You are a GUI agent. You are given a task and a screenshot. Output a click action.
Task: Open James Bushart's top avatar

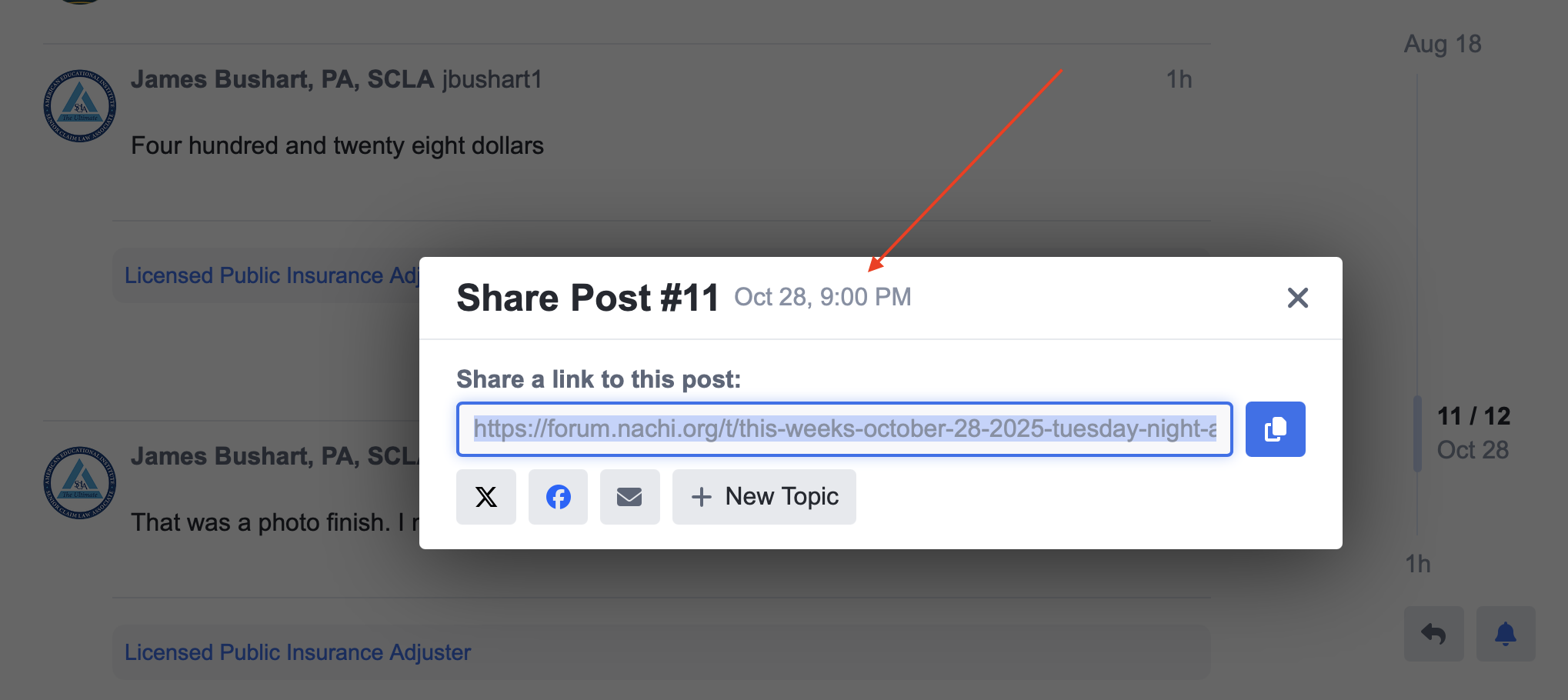pos(80,106)
